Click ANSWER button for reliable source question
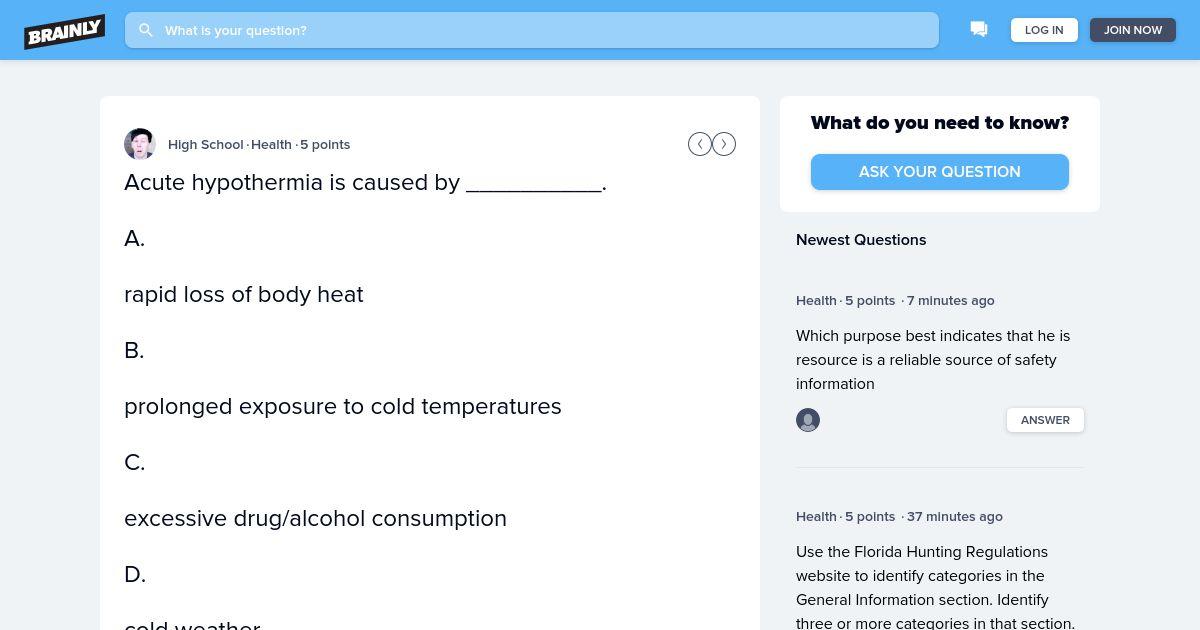The width and height of the screenshot is (1200, 630). (1045, 420)
